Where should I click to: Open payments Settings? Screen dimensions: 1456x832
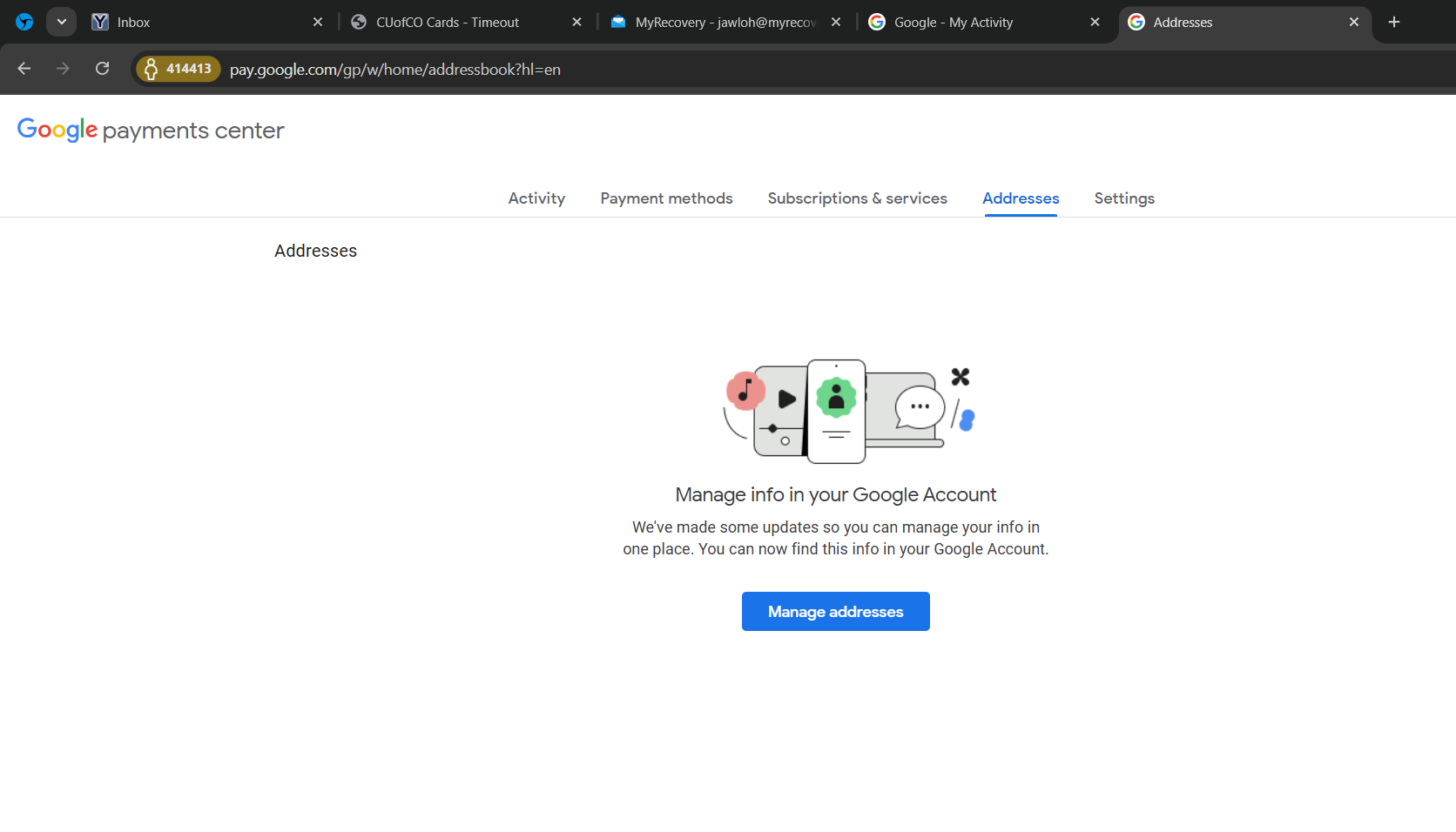coord(1124,198)
